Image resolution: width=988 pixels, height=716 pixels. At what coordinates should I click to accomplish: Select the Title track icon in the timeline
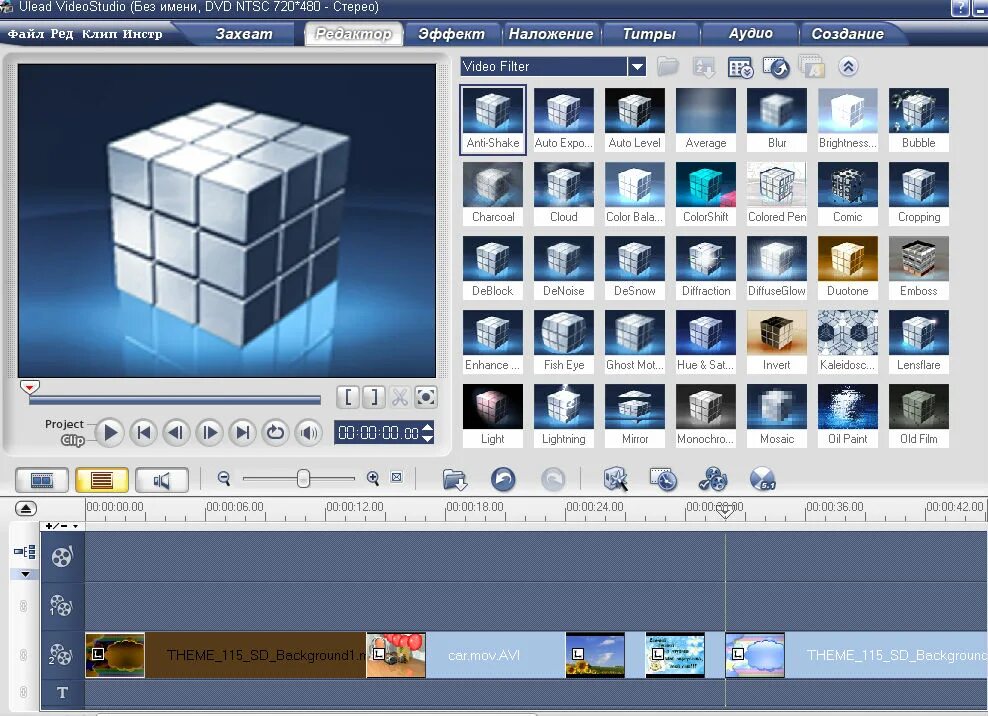point(62,692)
